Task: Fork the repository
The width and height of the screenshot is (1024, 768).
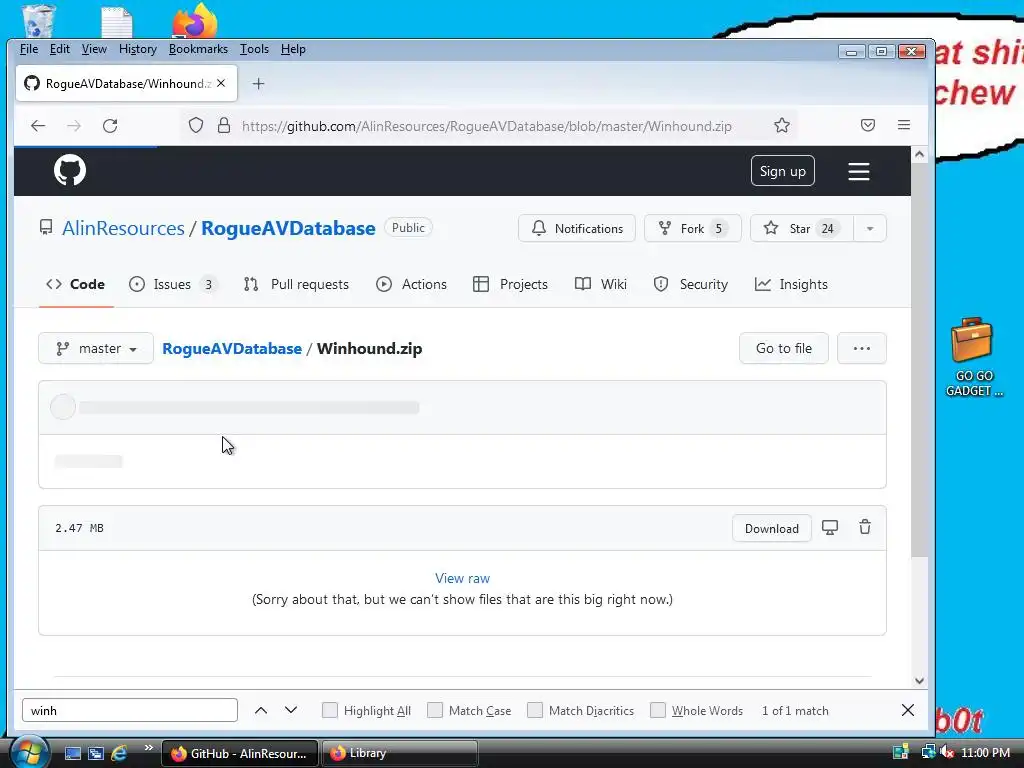Action: click(692, 229)
